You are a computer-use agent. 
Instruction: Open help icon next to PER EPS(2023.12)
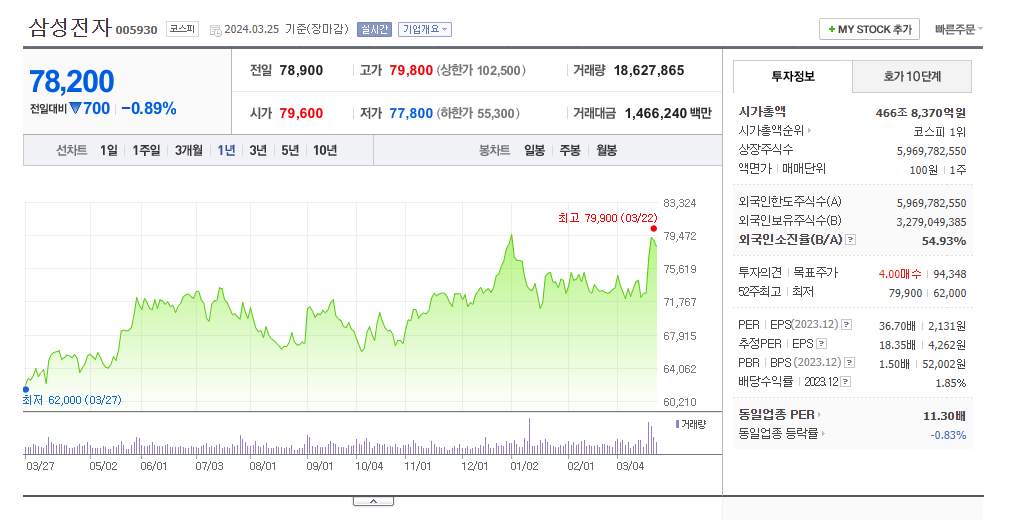point(846,324)
